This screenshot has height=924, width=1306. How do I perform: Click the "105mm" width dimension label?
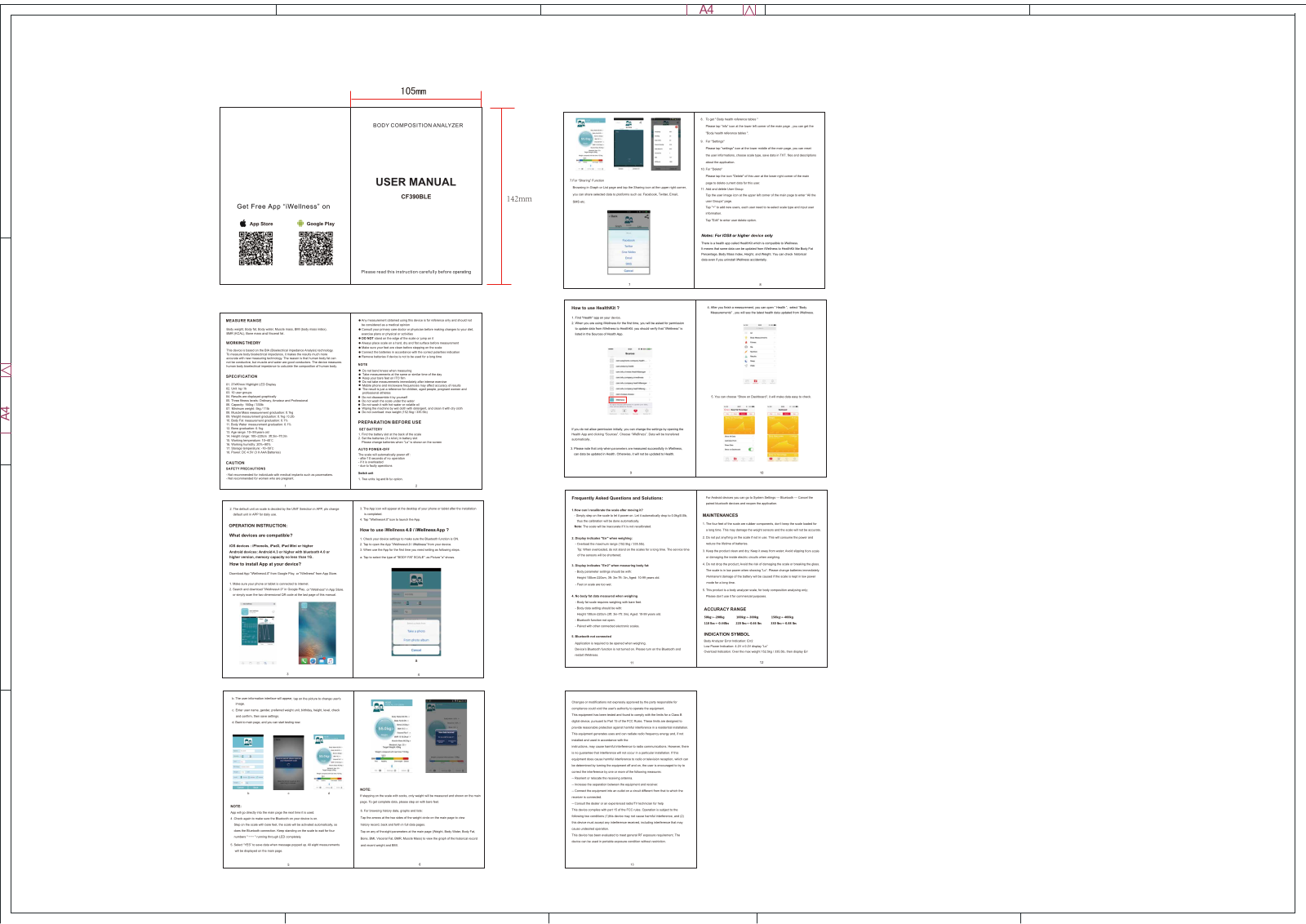(413, 91)
